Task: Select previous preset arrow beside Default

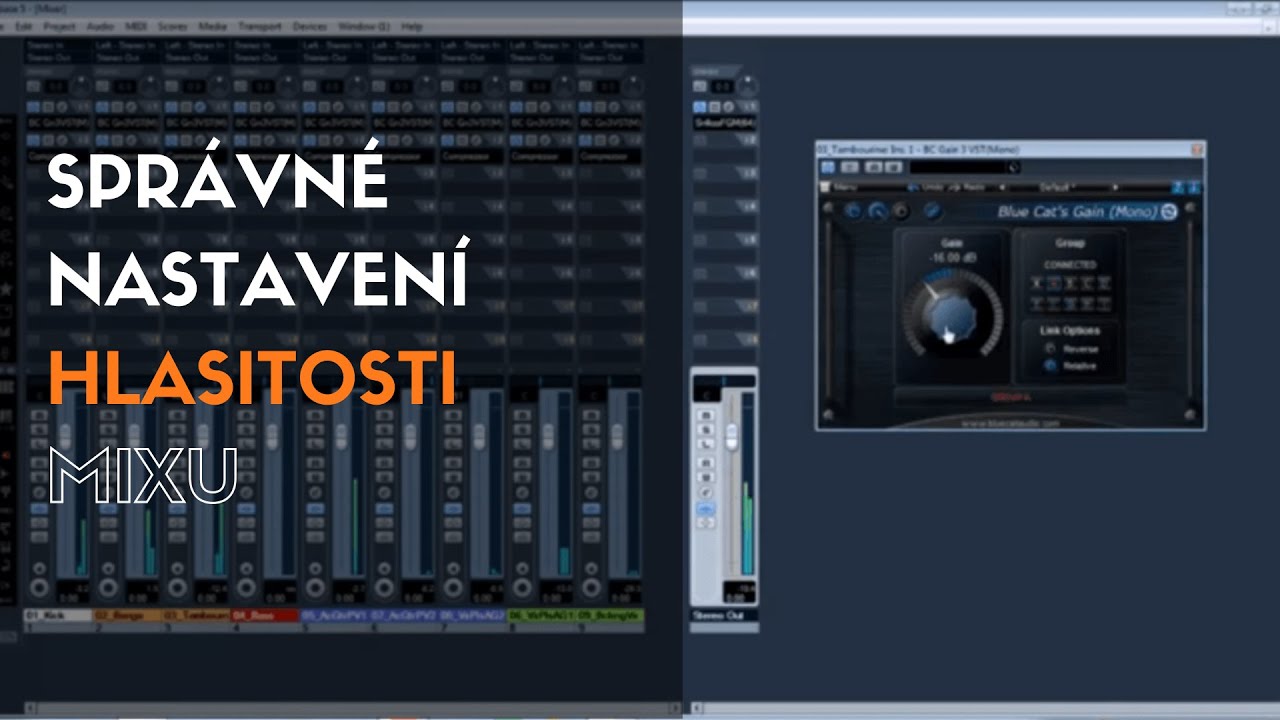Action: point(1004,187)
